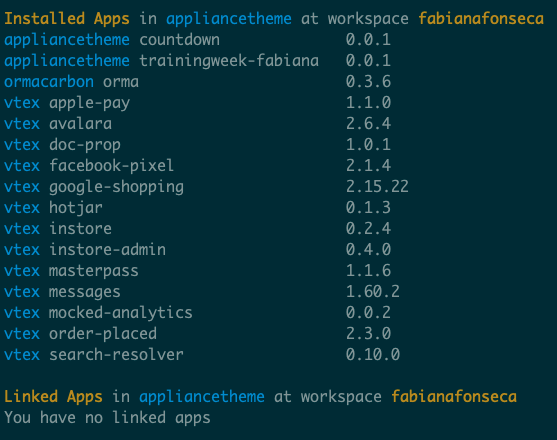Screen dimensions: 557x440
Task: Click 'vtex' vendor beside search-resolver
Action: point(22,355)
